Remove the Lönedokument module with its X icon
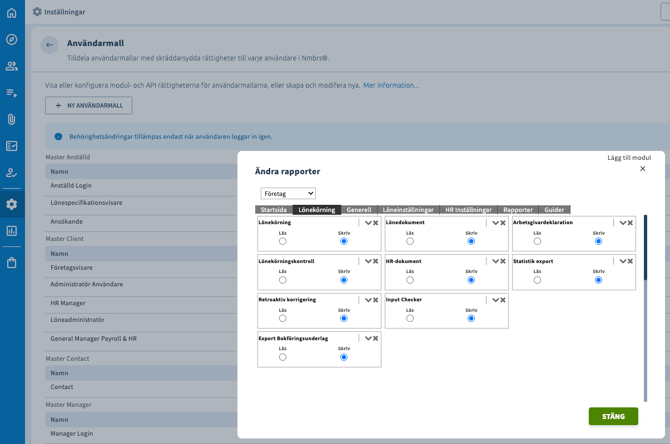This screenshot has height=444, width=670. coord(503,223)
